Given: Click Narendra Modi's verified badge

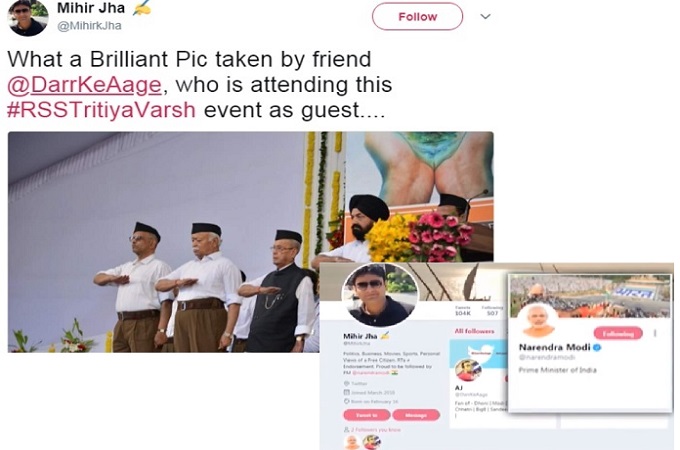Looking at the screenshot, I should (x=597, y=347).
